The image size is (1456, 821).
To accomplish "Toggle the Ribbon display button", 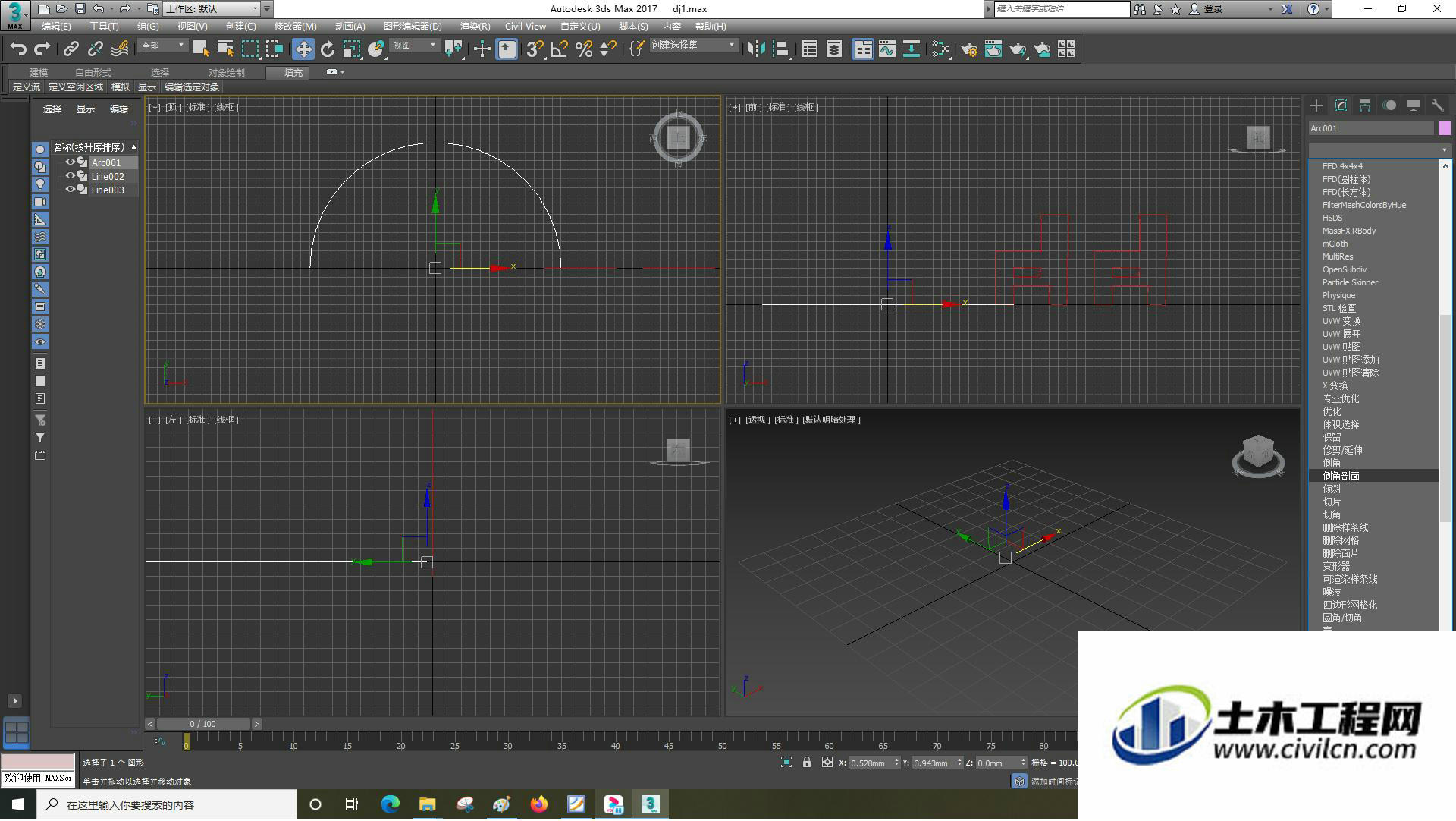I will [863, 49].
